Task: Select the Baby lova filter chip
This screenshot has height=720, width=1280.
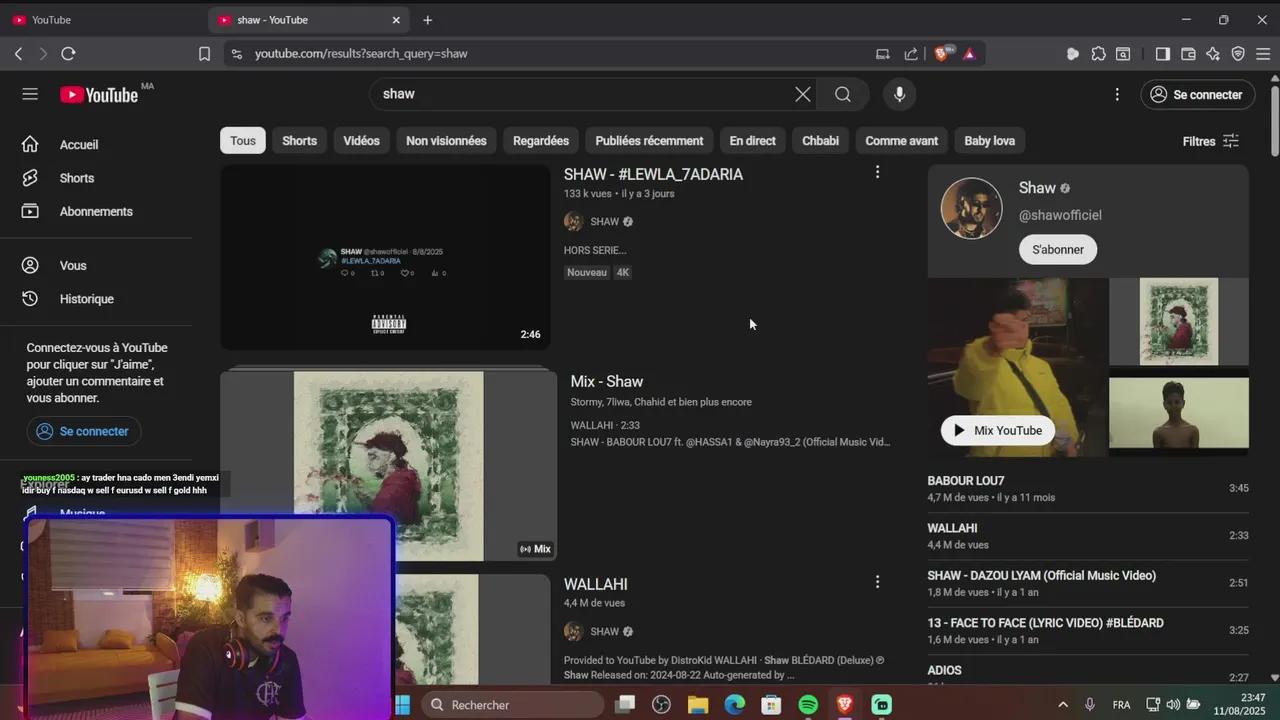Action: (x=989, y=141)
